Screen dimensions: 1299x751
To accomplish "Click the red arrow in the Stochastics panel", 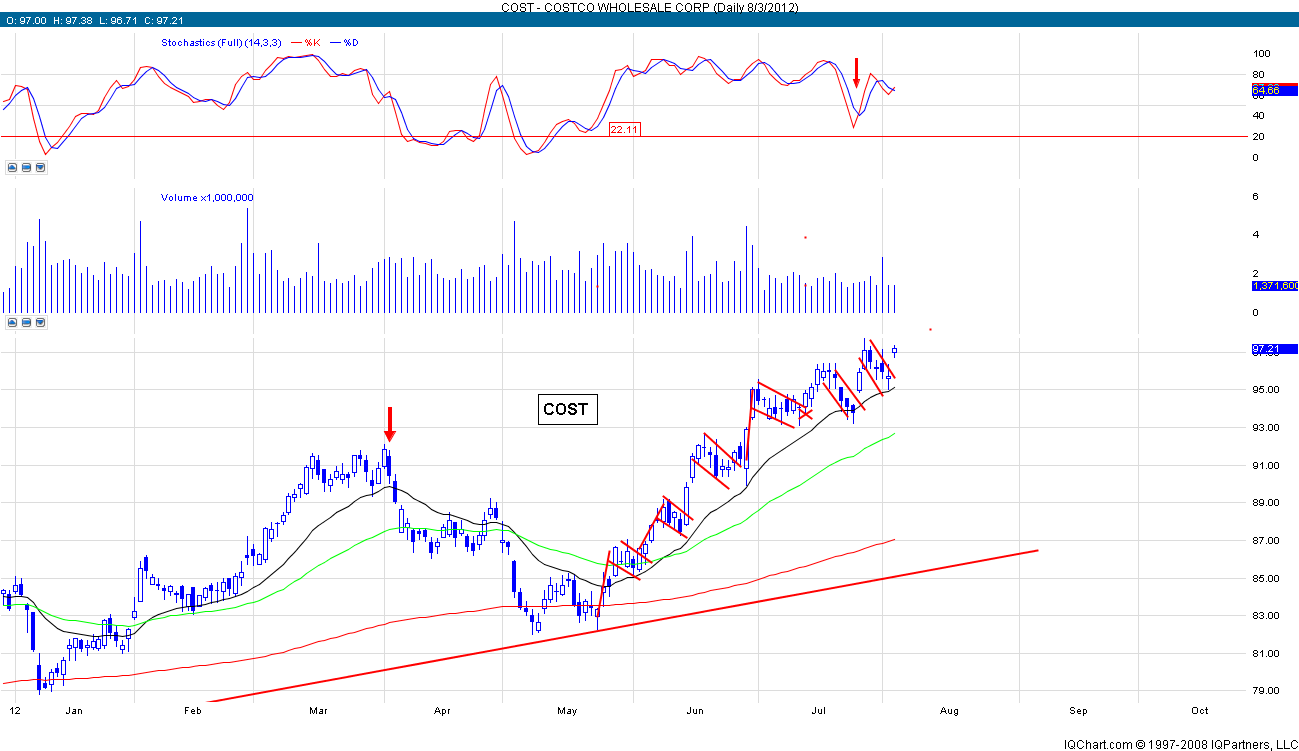I will [856, 72].
